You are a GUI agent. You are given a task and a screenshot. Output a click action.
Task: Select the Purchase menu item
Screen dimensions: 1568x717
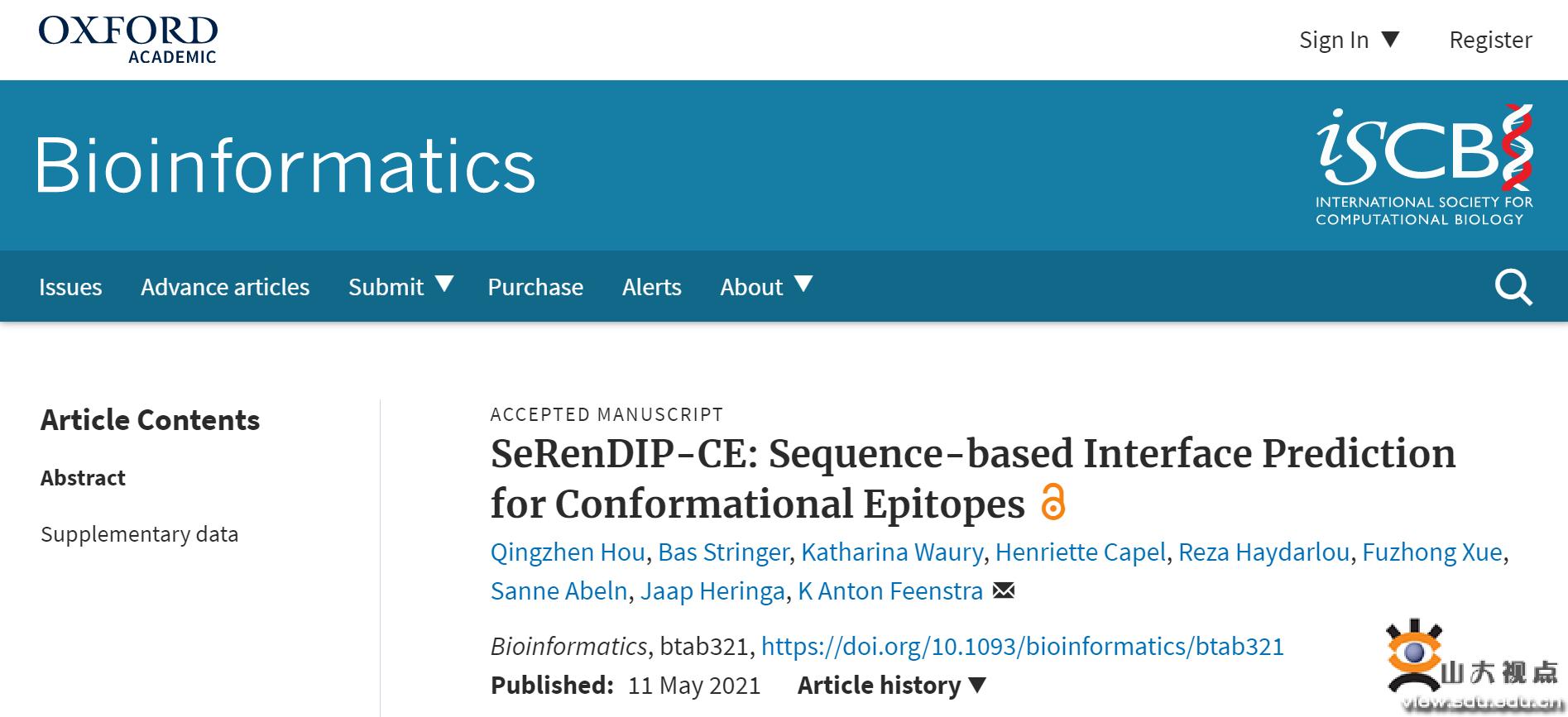point(535,287)
